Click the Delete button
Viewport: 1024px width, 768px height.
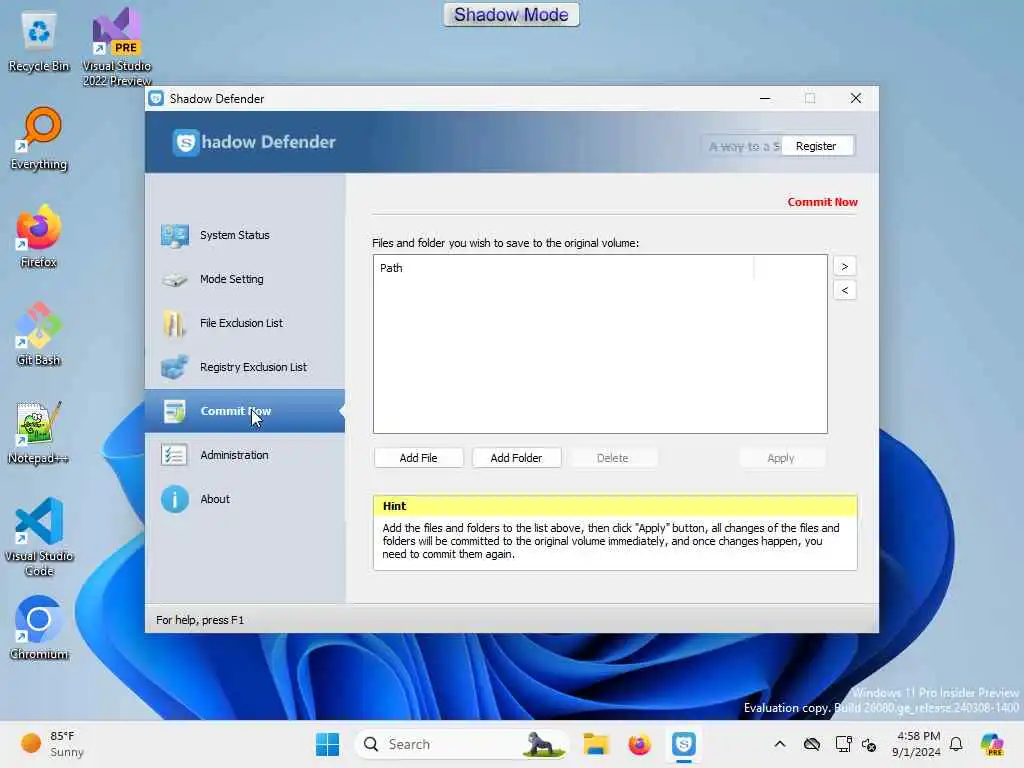[613, 458]
